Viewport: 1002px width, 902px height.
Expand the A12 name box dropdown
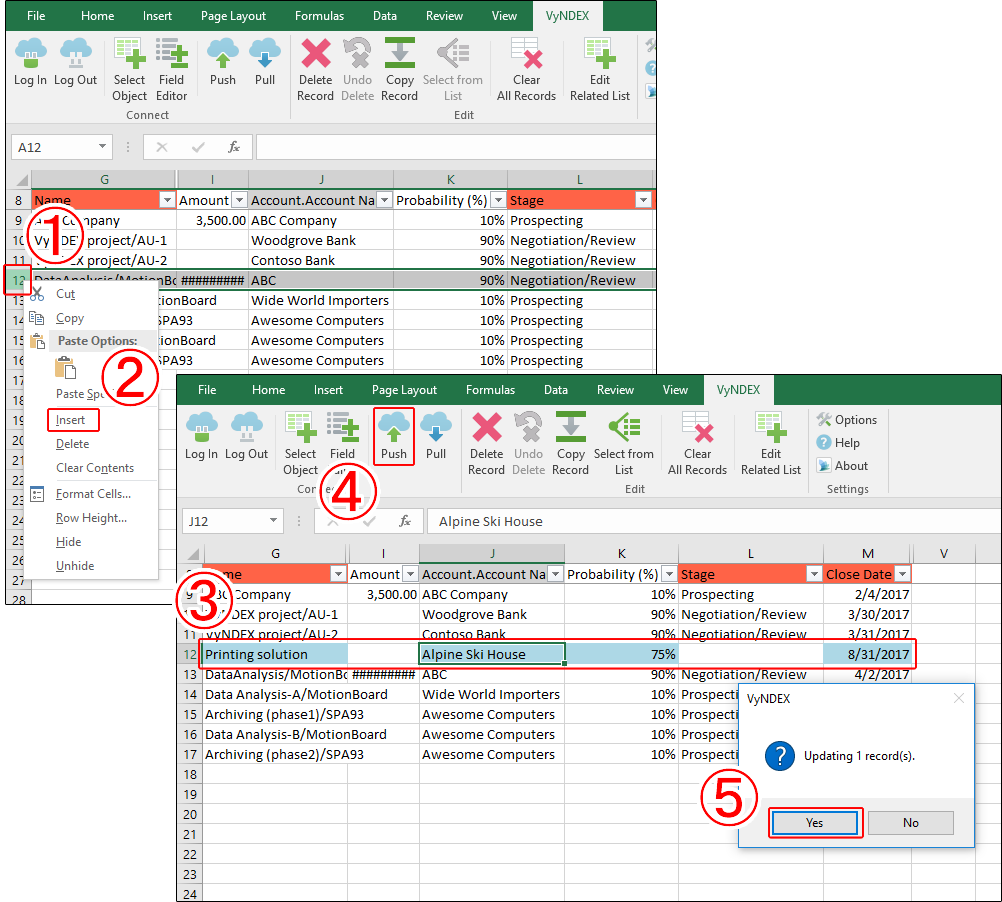coord(102,147)
